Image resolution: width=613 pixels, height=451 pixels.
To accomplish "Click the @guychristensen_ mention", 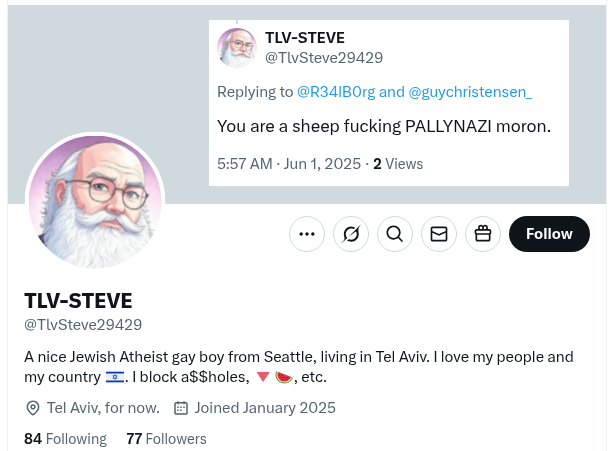I will 470,92.
